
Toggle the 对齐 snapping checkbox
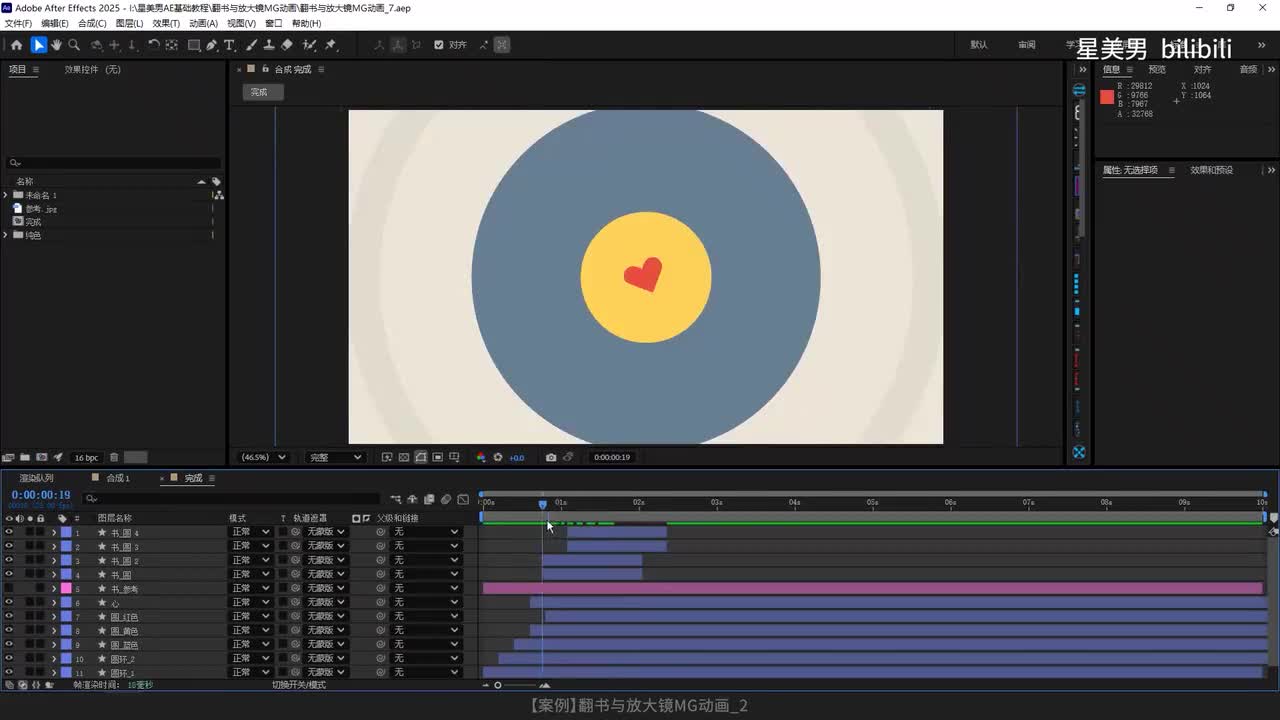coord(439,45)
